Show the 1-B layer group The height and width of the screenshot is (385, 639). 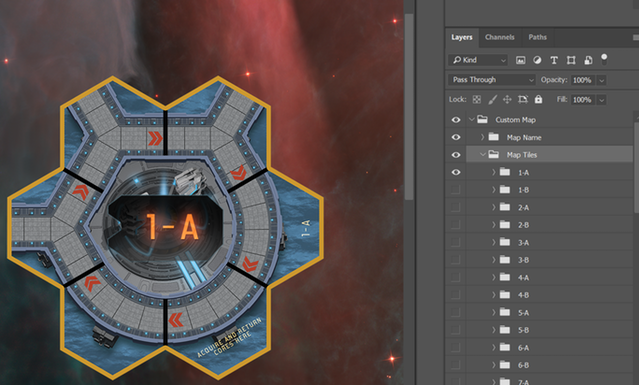pos(456,190)
